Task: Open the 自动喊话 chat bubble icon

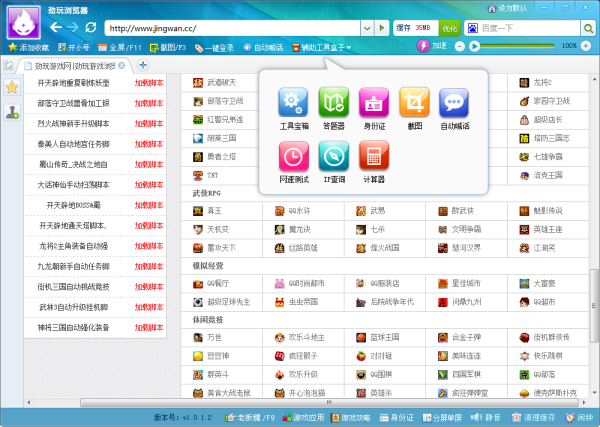Action: [453, 103]
